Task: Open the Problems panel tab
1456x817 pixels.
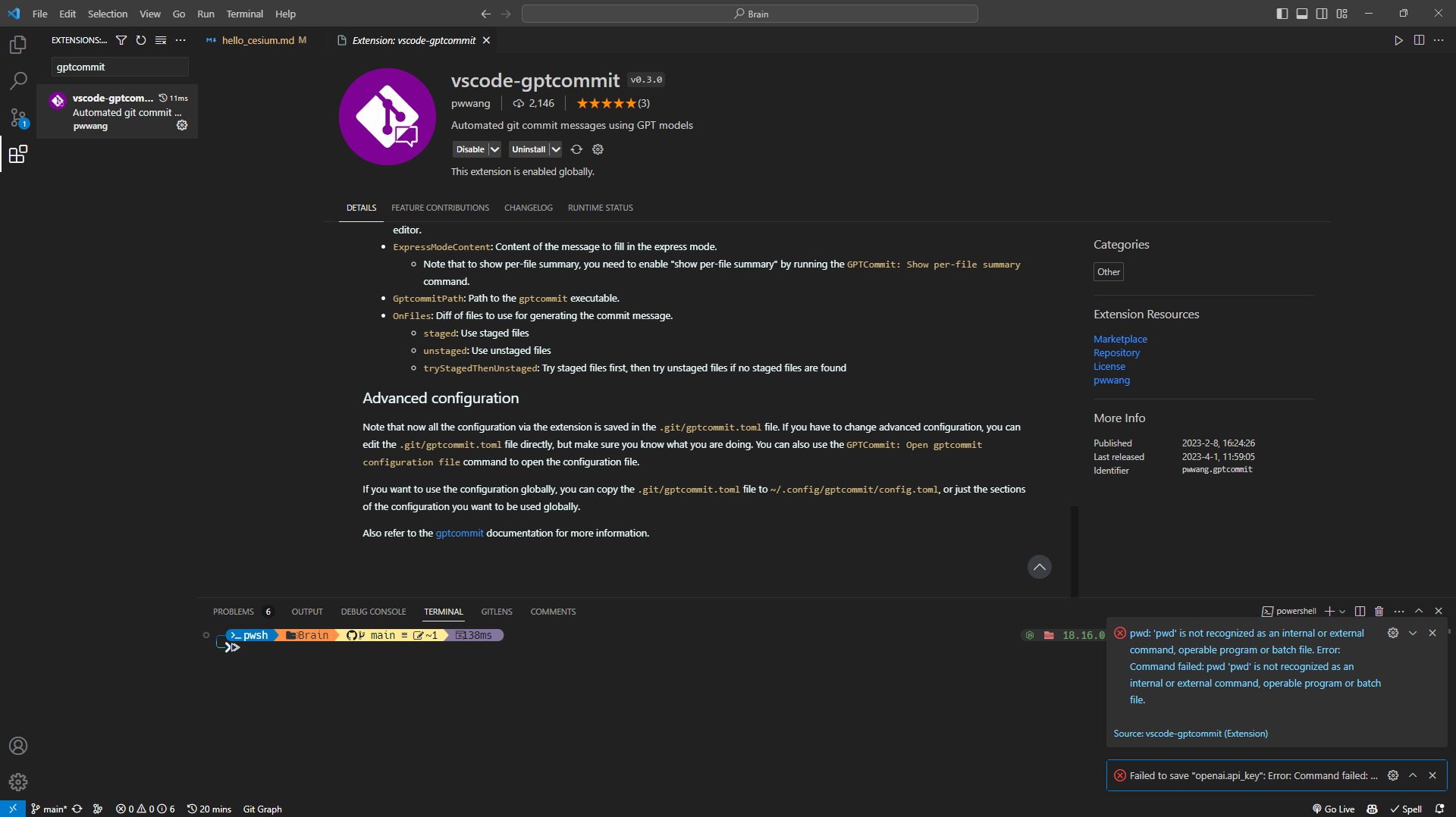Action: (x=234, y=612)
